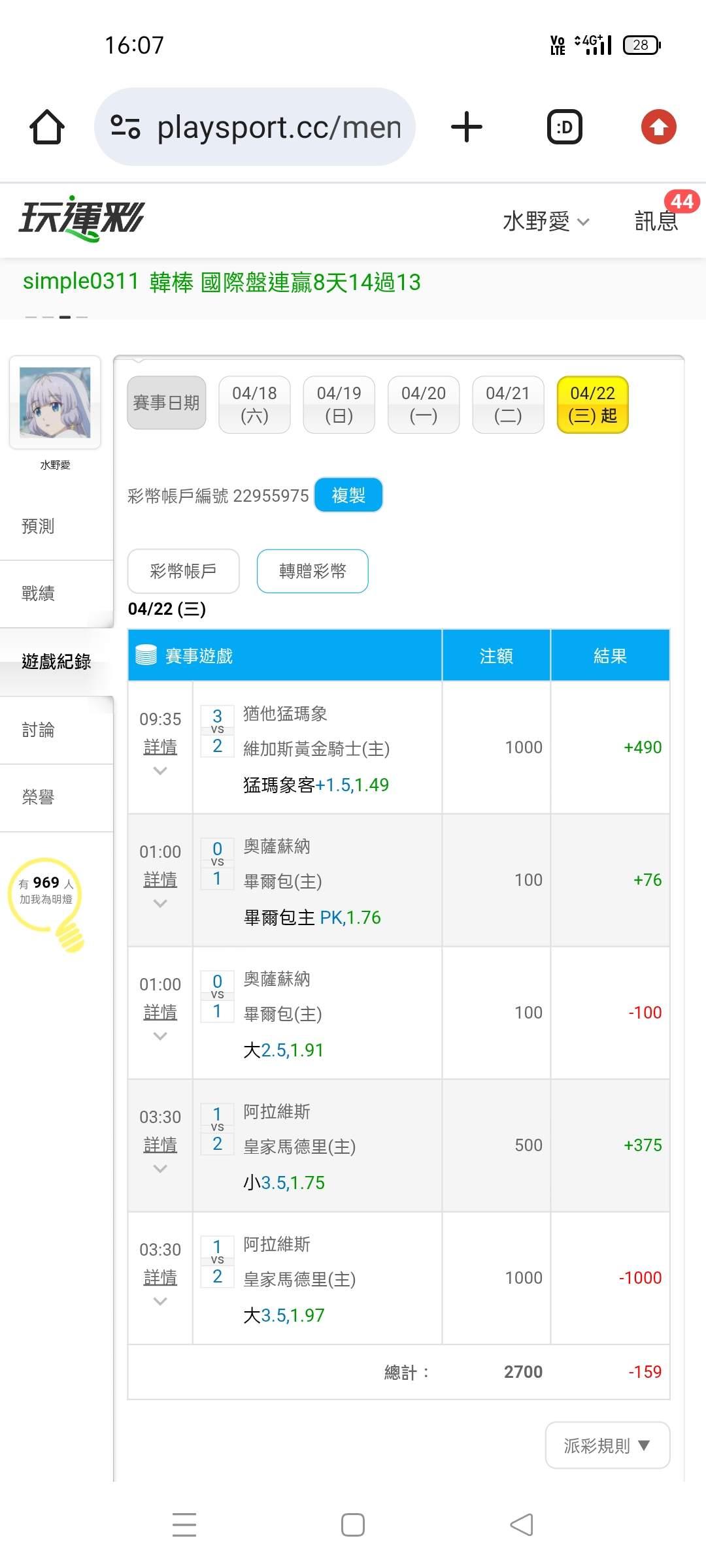Select the 04/20 (一) date tab
Viewport: 706px width, 1568px height.
tap(424, 404)
